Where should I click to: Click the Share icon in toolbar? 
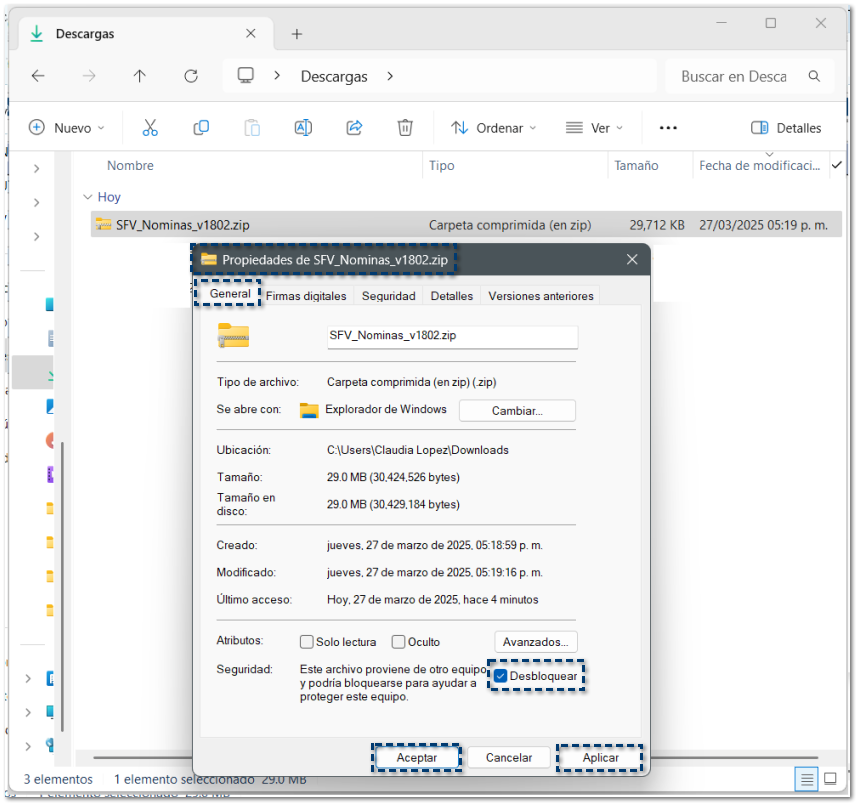coord(354,128)
